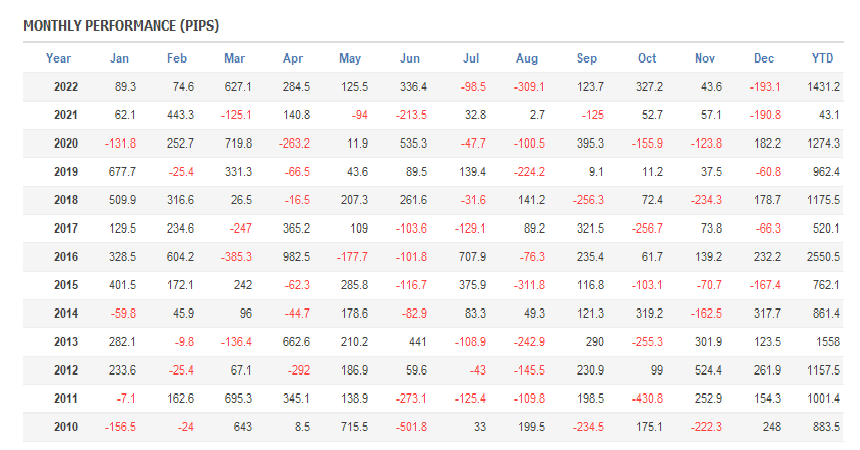Click the Dec column header

[764, 59]
